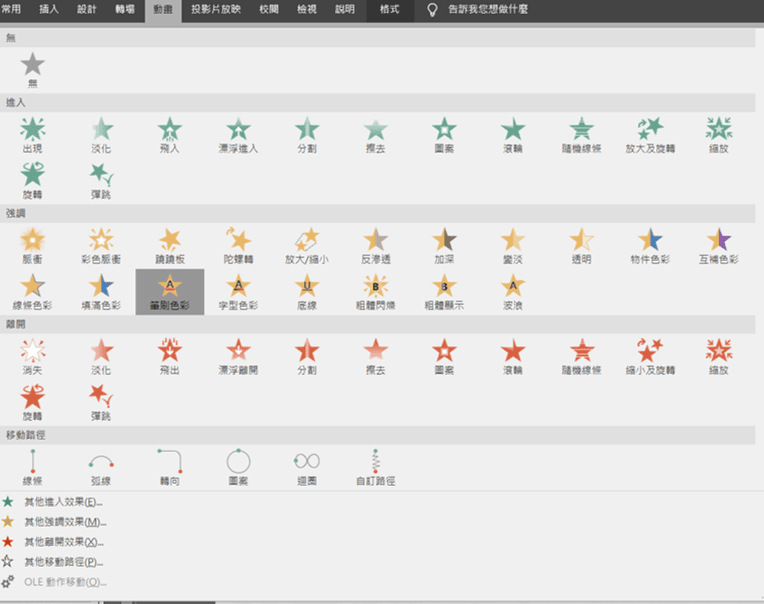Click the 告訴我您想做什麼 search box
The height and width of the screenshot is (604, 764).
(x=488, y=9)
